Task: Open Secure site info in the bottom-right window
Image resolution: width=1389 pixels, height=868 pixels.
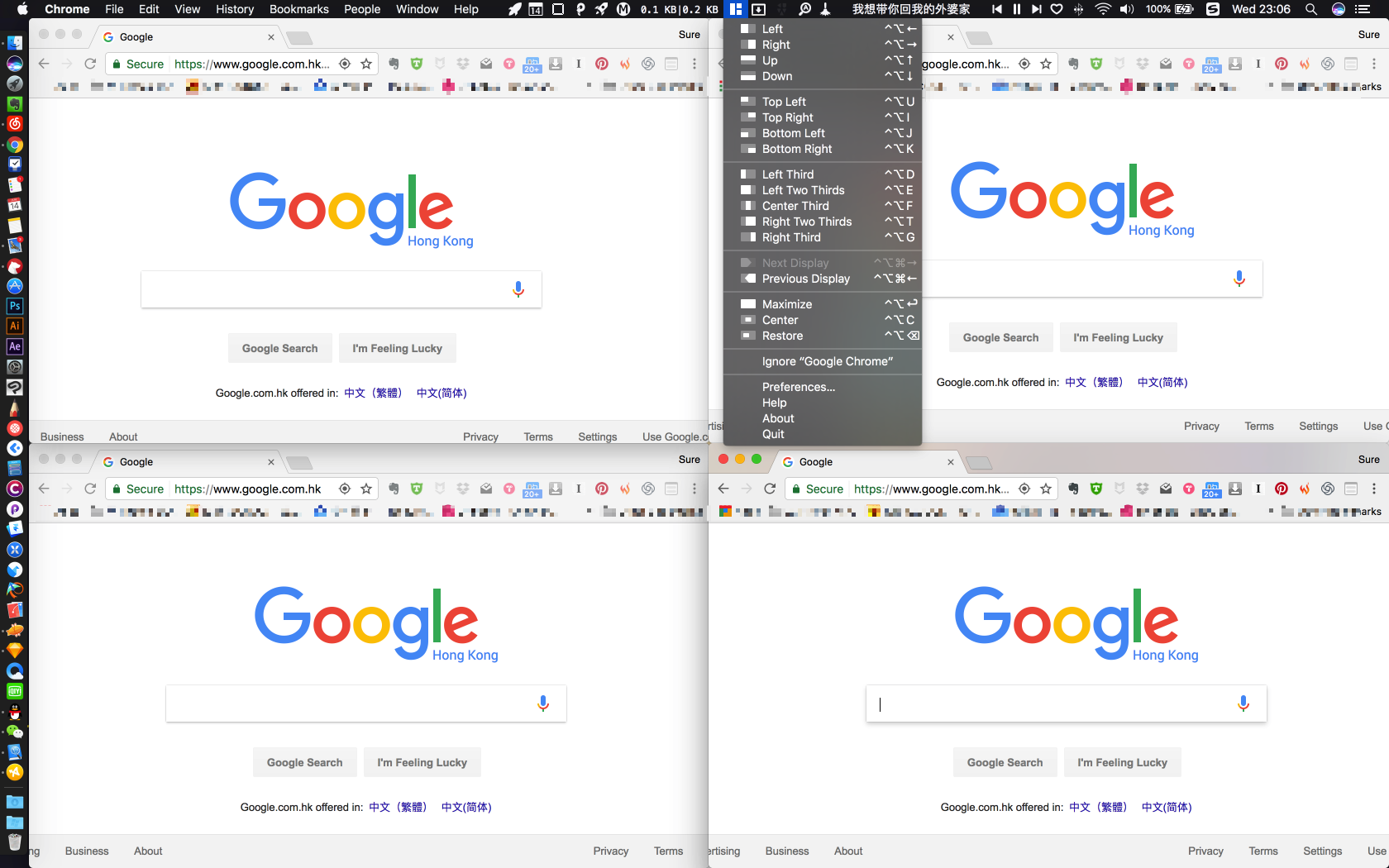Action: [818, 489]
